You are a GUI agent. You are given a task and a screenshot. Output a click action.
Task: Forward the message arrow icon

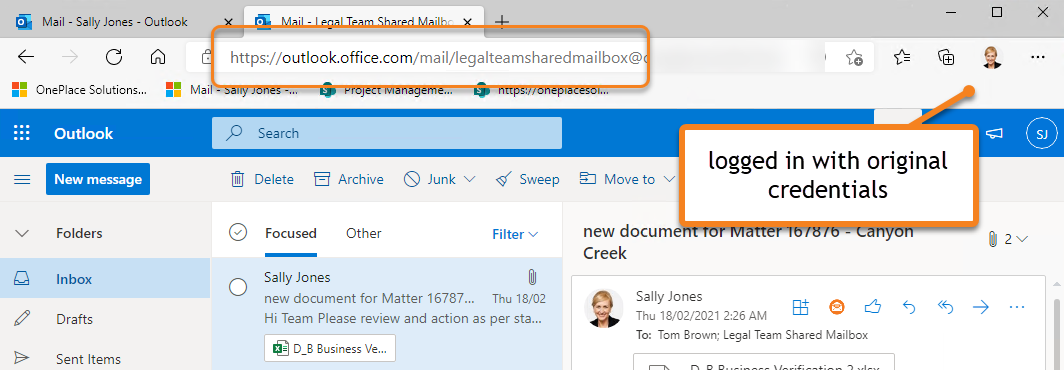point(981,308)
